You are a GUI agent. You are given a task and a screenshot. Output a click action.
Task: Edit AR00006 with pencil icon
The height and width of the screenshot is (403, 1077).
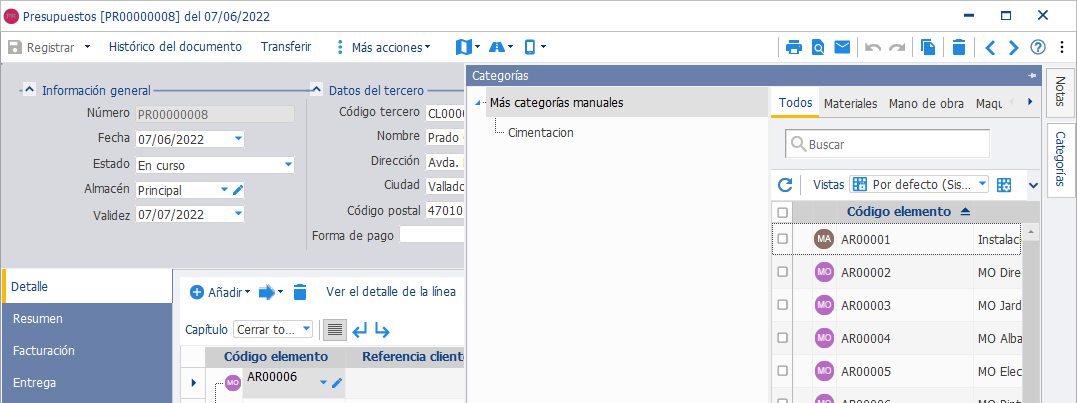click(337, 382)
